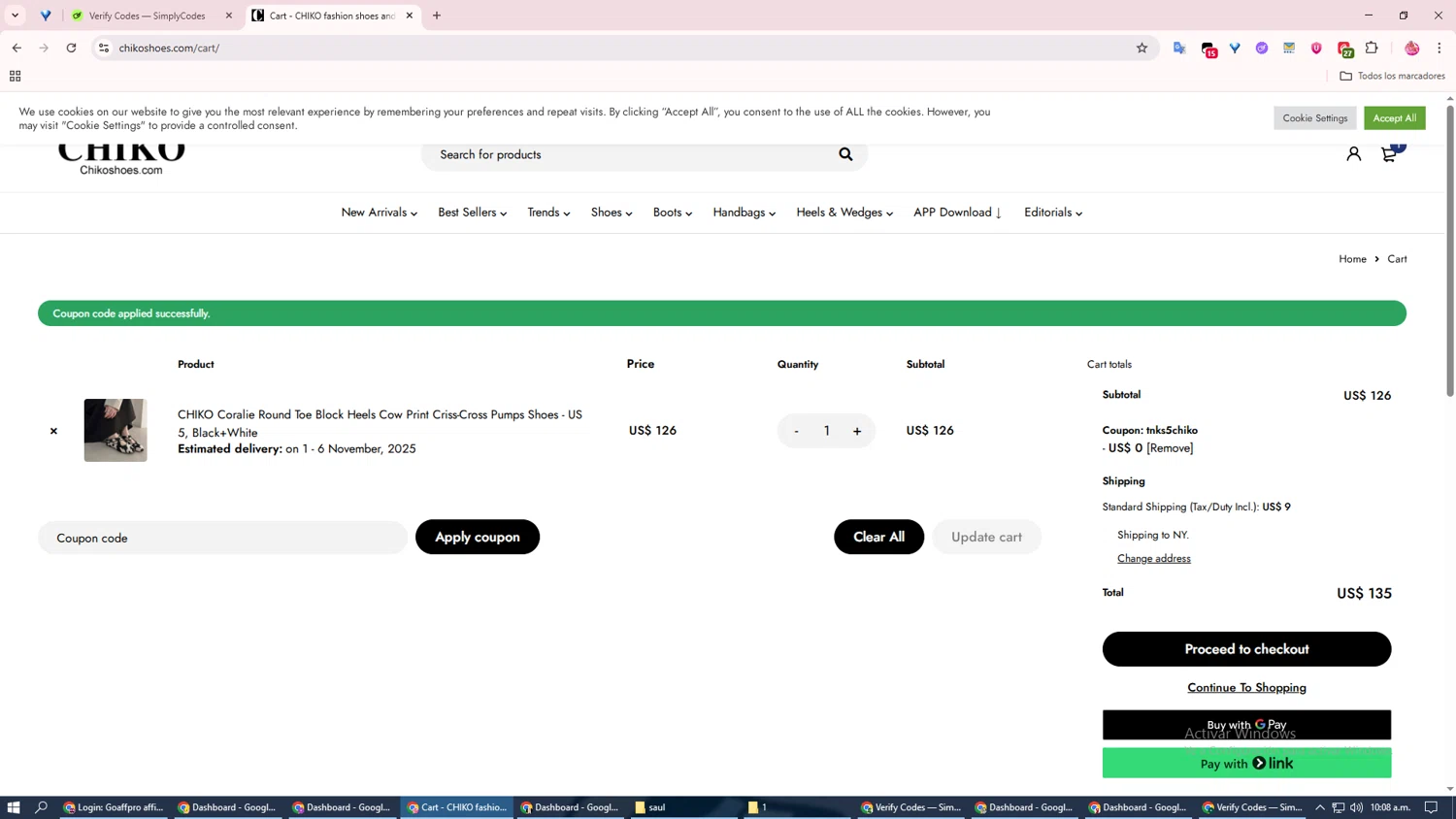Viewport: 1456px width, 819px height.
Task: Go to Home breadcrumb link
Action: (1352, 259)
